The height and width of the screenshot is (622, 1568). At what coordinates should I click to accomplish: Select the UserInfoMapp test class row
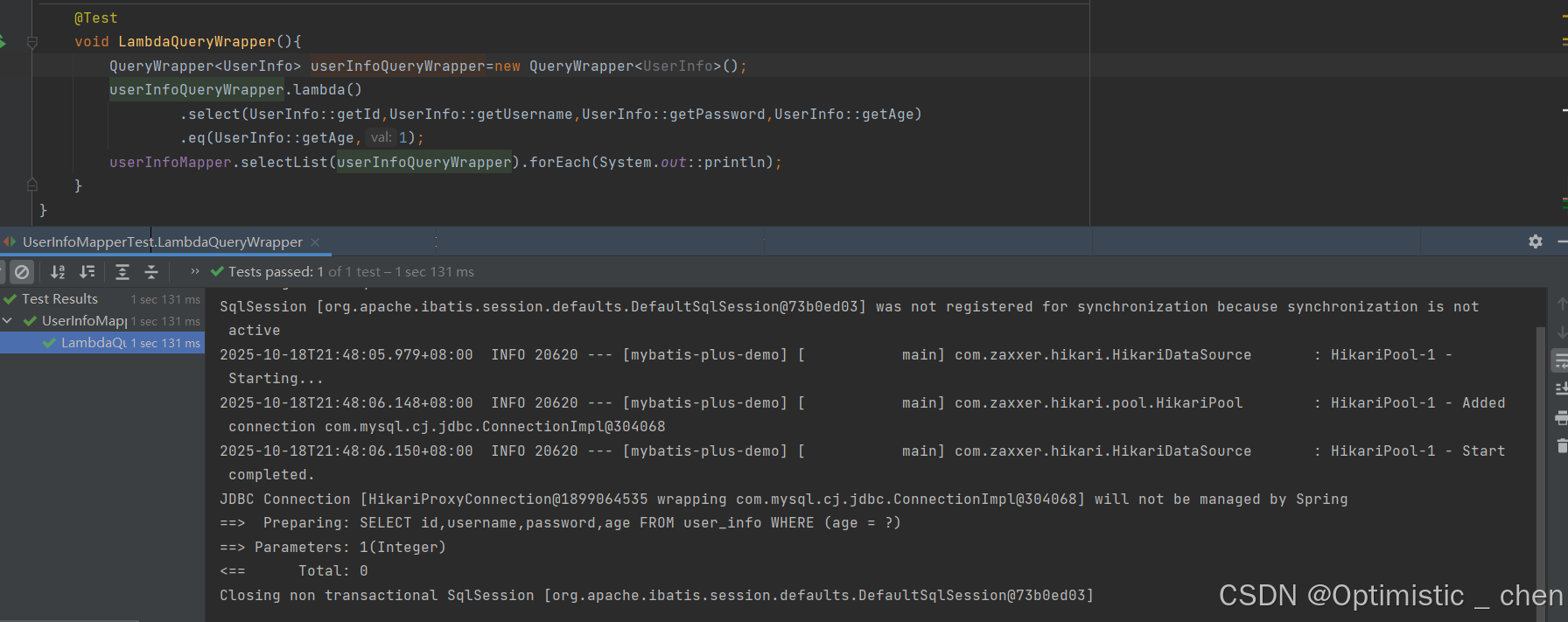[102, 321]
